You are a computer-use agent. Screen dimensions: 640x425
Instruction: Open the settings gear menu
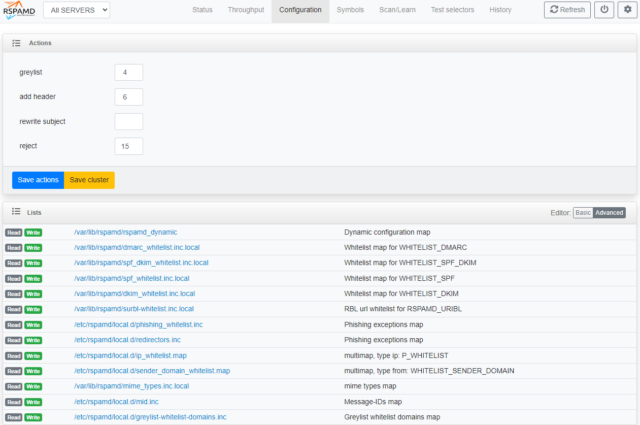627,10
